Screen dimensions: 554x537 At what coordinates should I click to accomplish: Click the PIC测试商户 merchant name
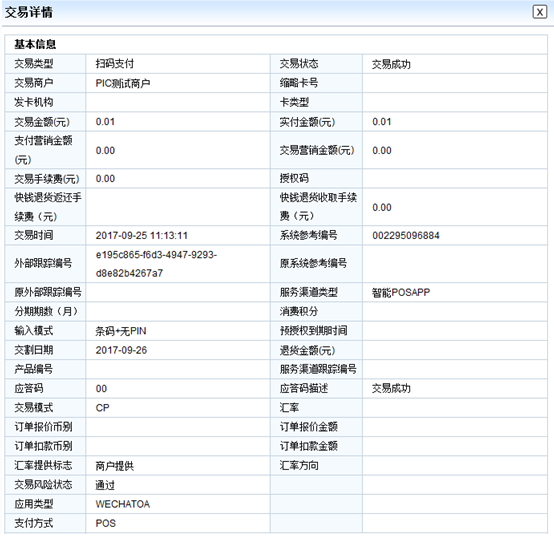pyautogui.click(x=123, y=83)
